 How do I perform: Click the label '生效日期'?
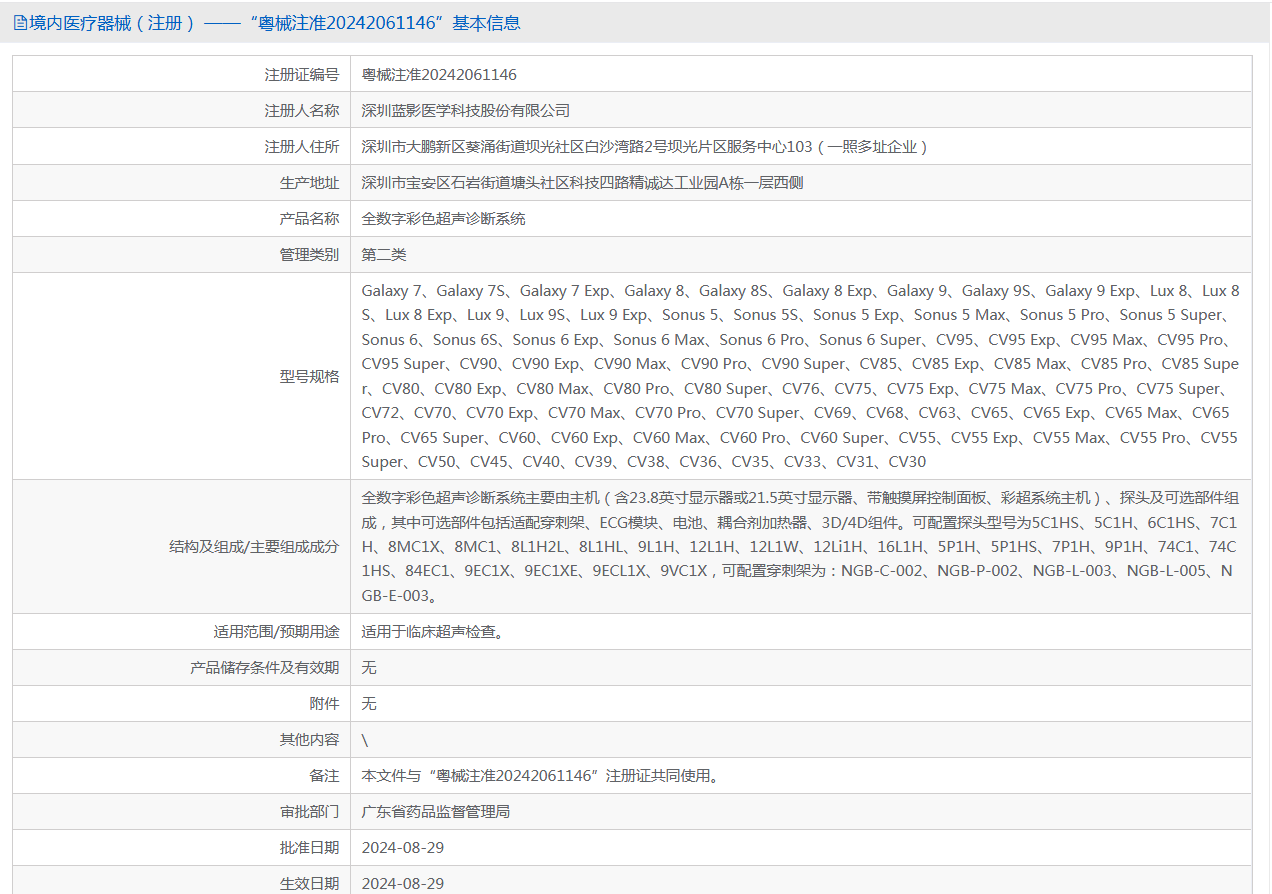coord(309,883)
